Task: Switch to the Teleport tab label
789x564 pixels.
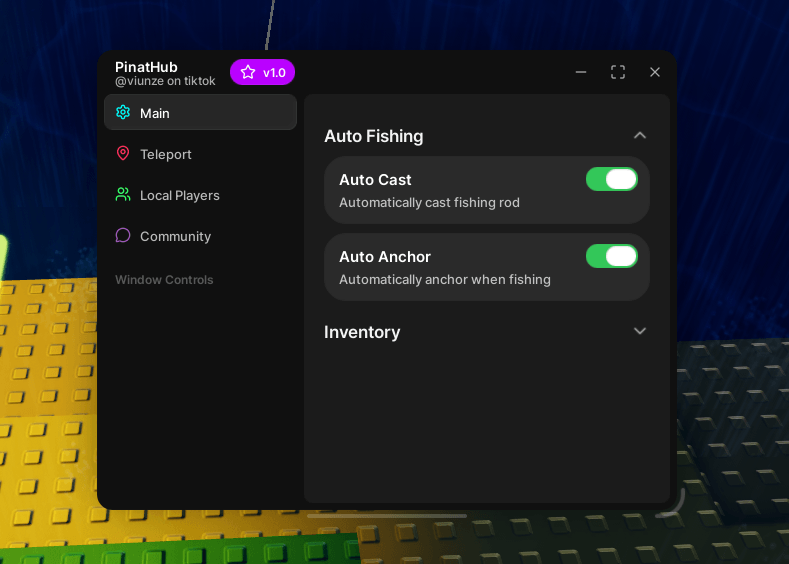Action: [166, 154]
